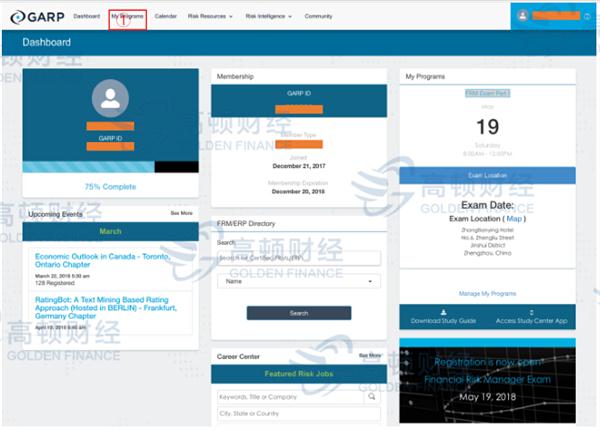Click the exam day number 19
The width and height of the screenshot is (600, 430).
coord(488,127)
